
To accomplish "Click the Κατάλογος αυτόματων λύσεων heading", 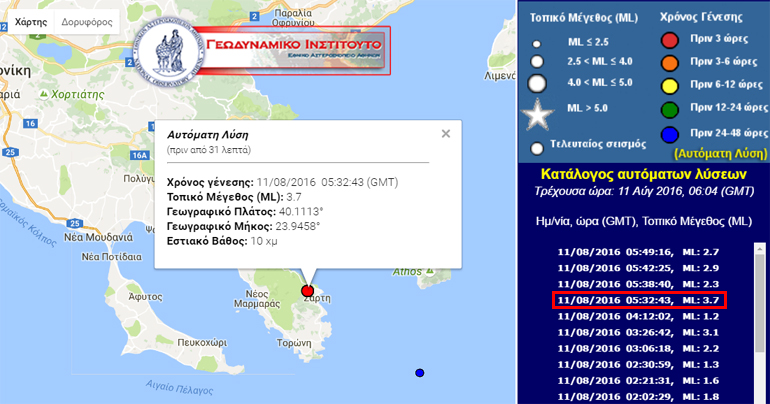I will click(x=643, y=174).
